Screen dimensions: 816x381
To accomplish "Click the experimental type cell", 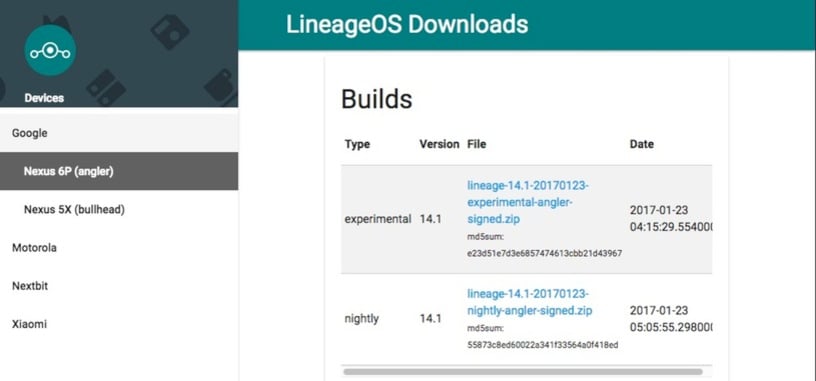I will coord(378,220).
